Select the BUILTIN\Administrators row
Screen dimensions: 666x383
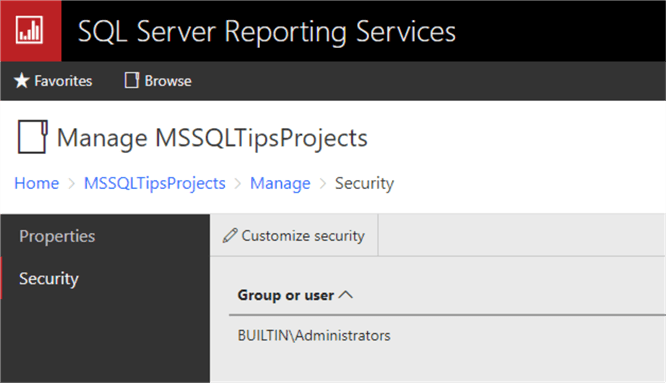tap(447, 335)
